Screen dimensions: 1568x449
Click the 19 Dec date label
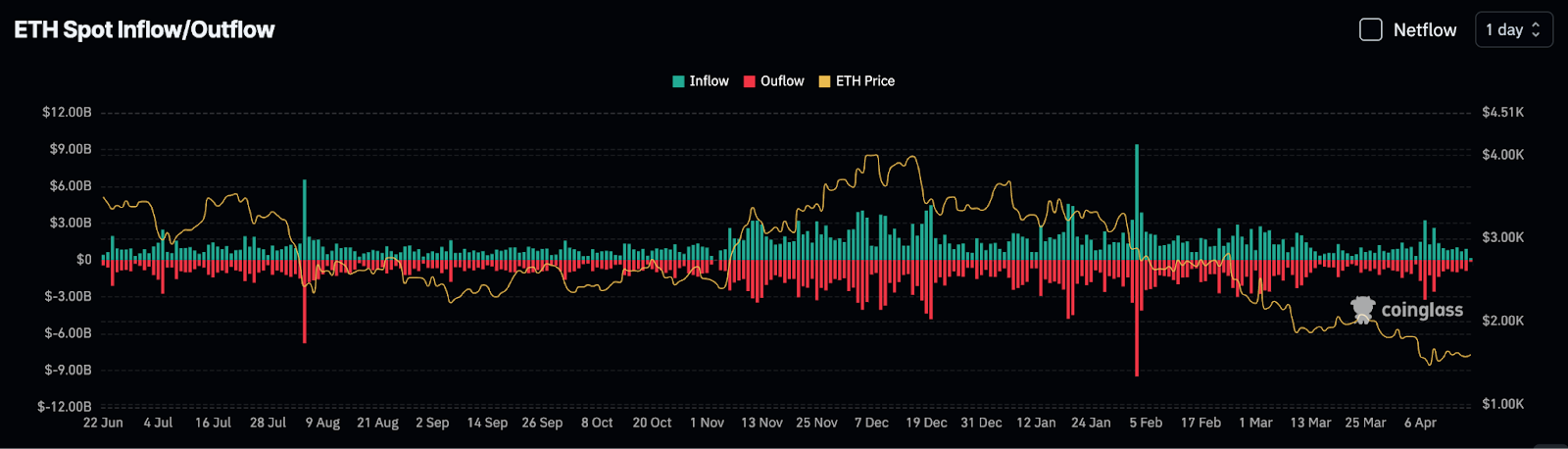(926, 423)
